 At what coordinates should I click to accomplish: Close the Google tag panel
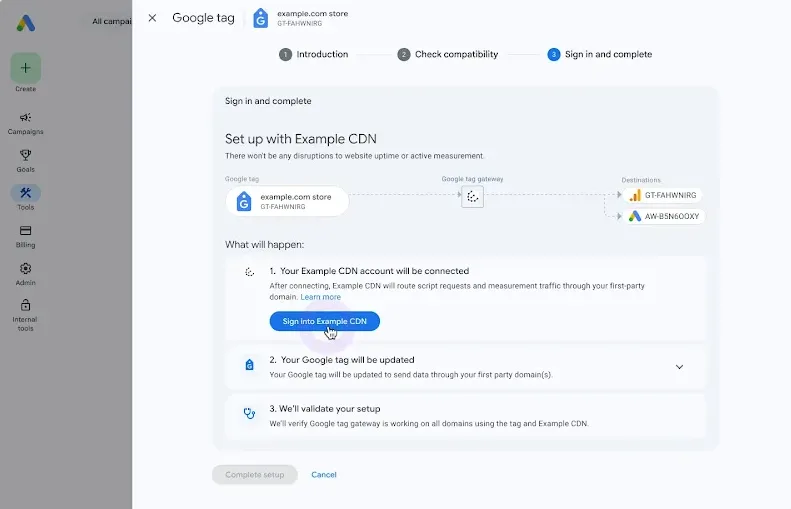(152, 18)
